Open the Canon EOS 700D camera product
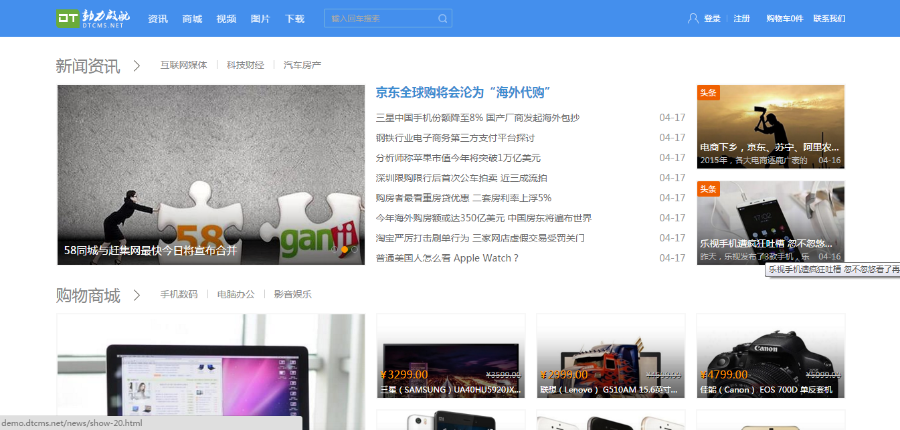900x430 pixels. [771, 356]
